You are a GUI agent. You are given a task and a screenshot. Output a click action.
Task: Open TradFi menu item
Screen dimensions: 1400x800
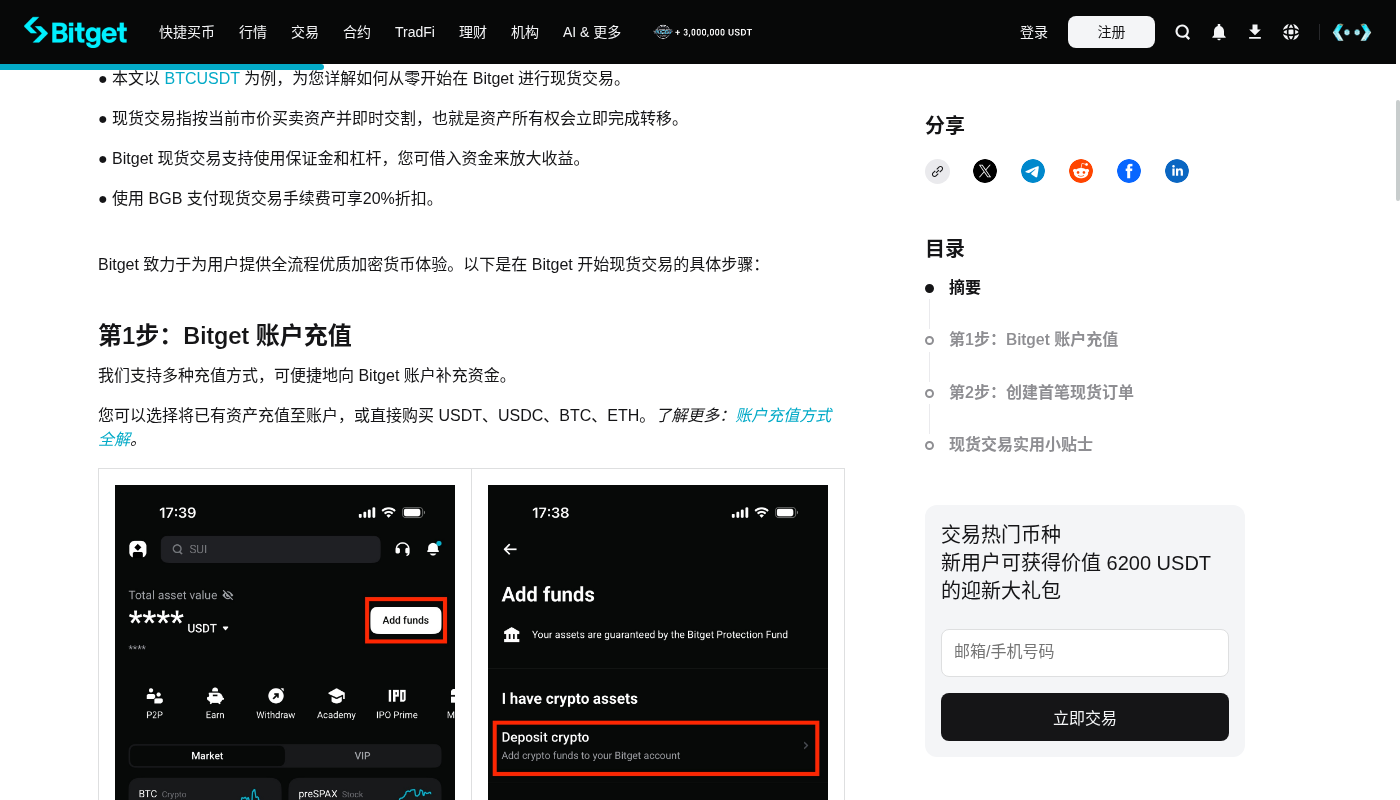click(x=415, y=32)
